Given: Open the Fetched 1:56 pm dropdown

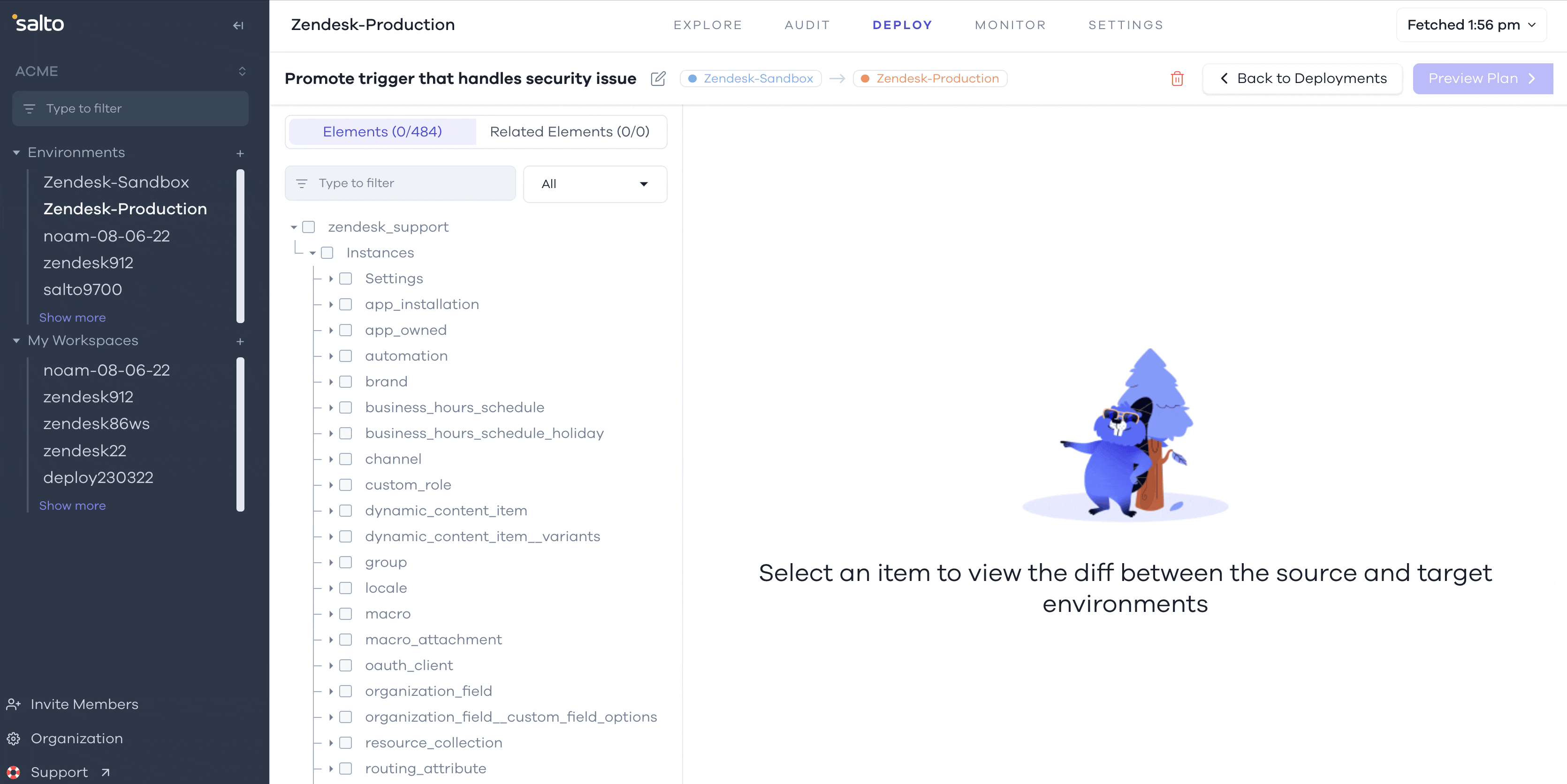Looking at the screenshot, I should [1471, 25].
